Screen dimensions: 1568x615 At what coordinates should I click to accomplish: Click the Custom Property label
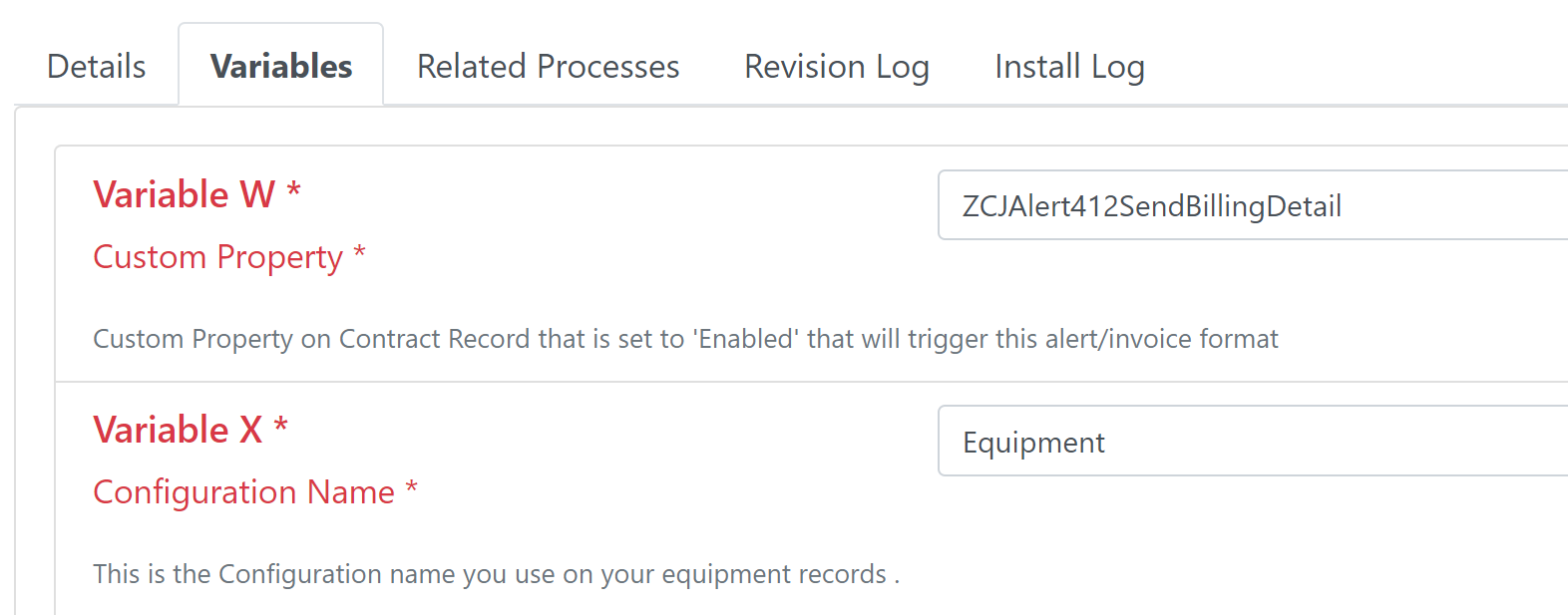point(217,257)
